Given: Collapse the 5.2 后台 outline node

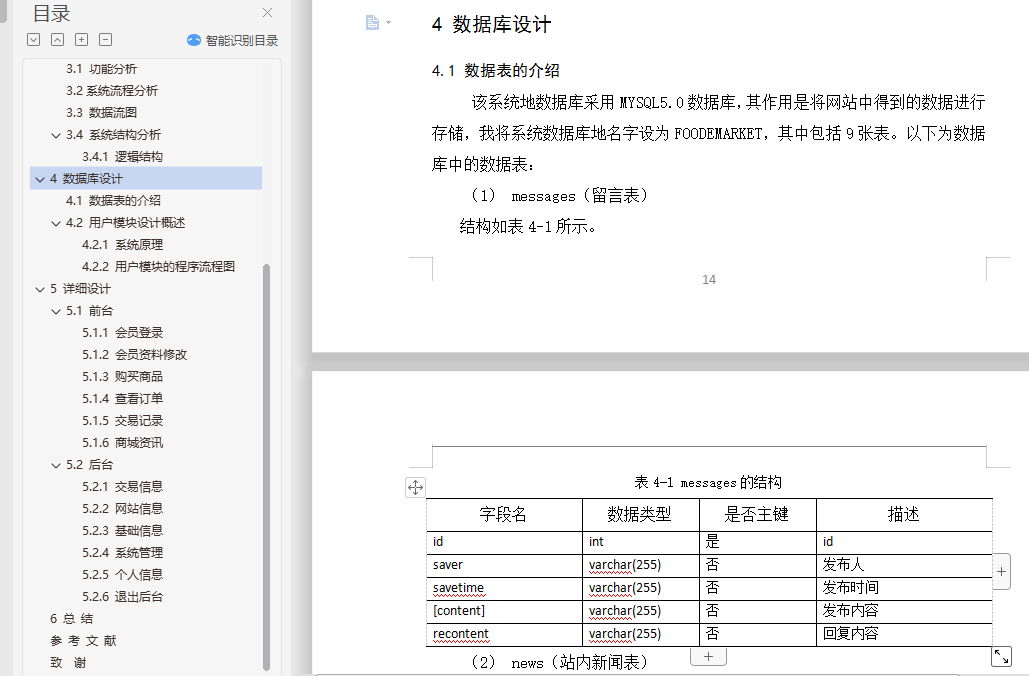Looking at the screenshot, I should click(x=56, y=465).
